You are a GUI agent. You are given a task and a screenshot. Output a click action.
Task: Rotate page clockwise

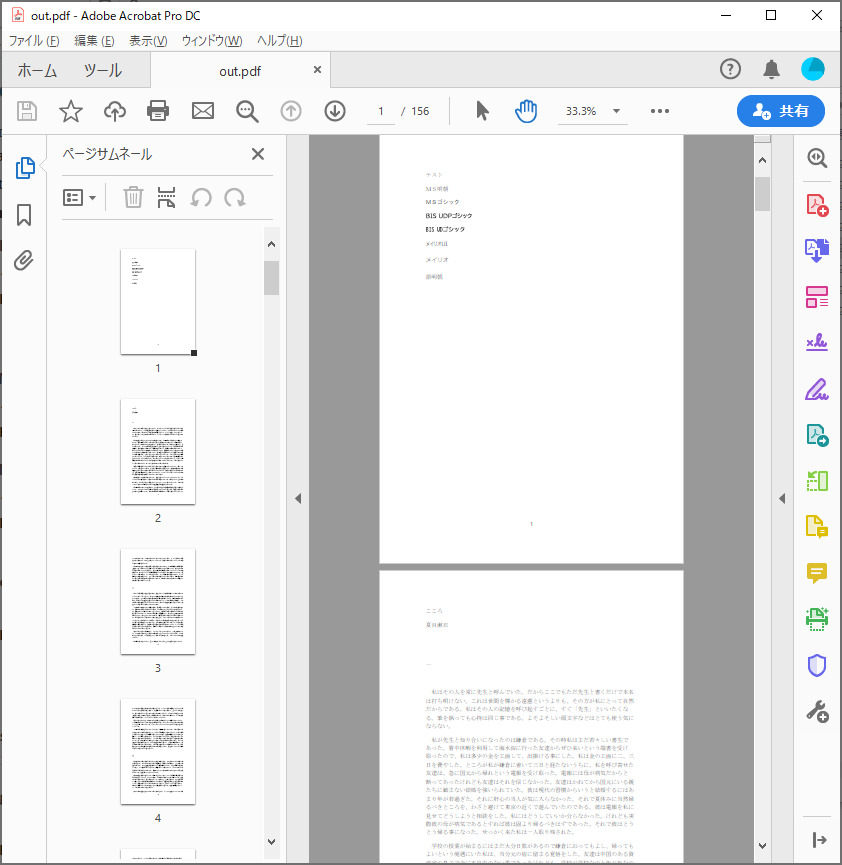(x=235, y=197)
